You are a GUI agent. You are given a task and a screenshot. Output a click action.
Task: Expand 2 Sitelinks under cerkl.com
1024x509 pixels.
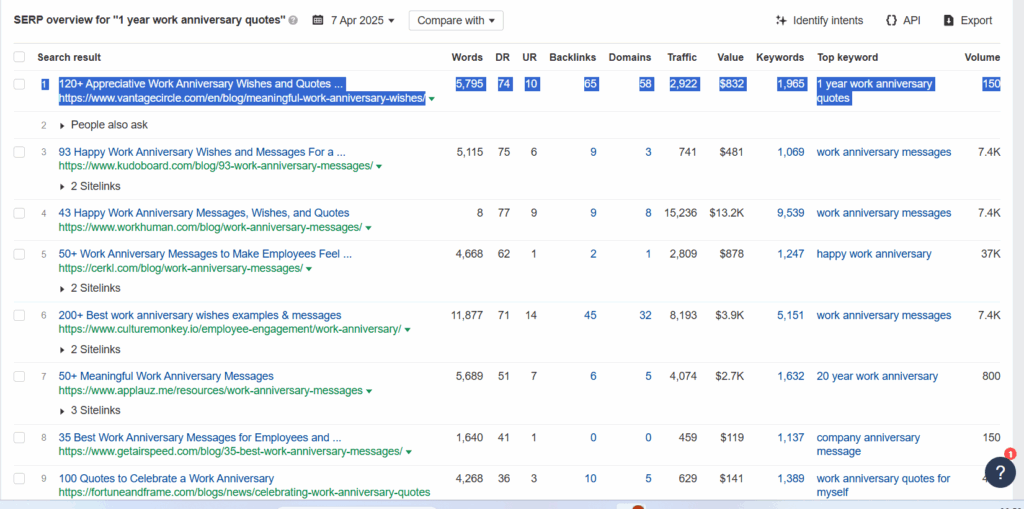click(x=90, y=288)
